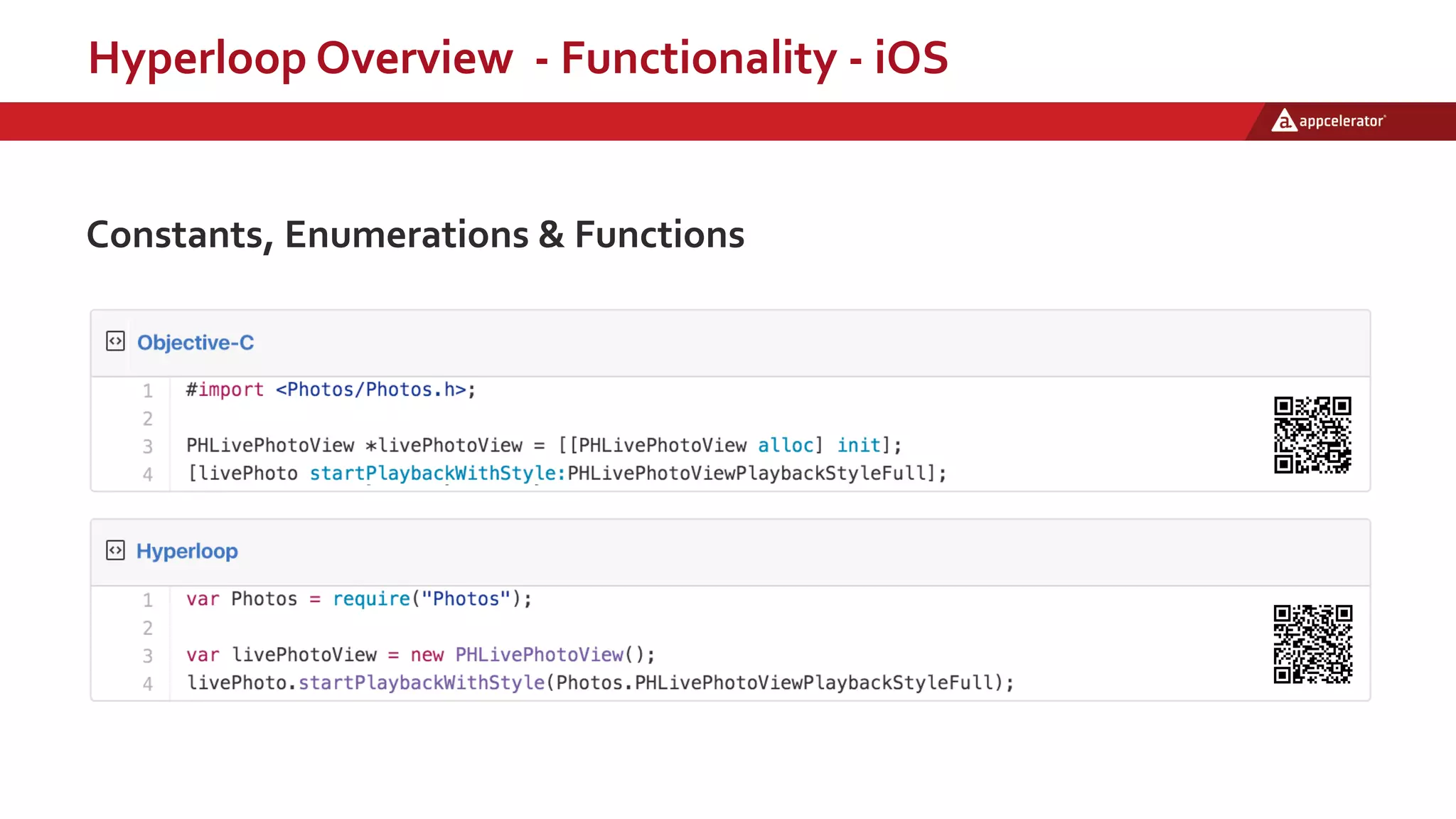Click line number 1 in Objective-C block
Viewport: 1456px width, 819px height.
coord(147,391)
